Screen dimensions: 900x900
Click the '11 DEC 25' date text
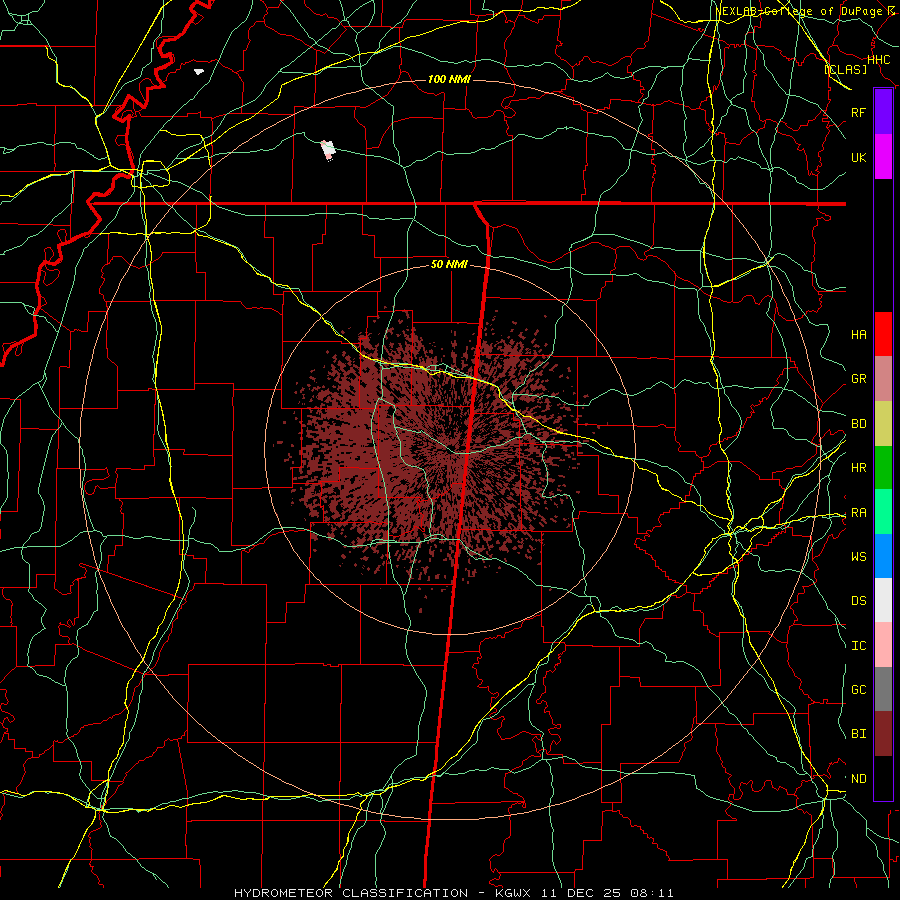pos(580,893)
